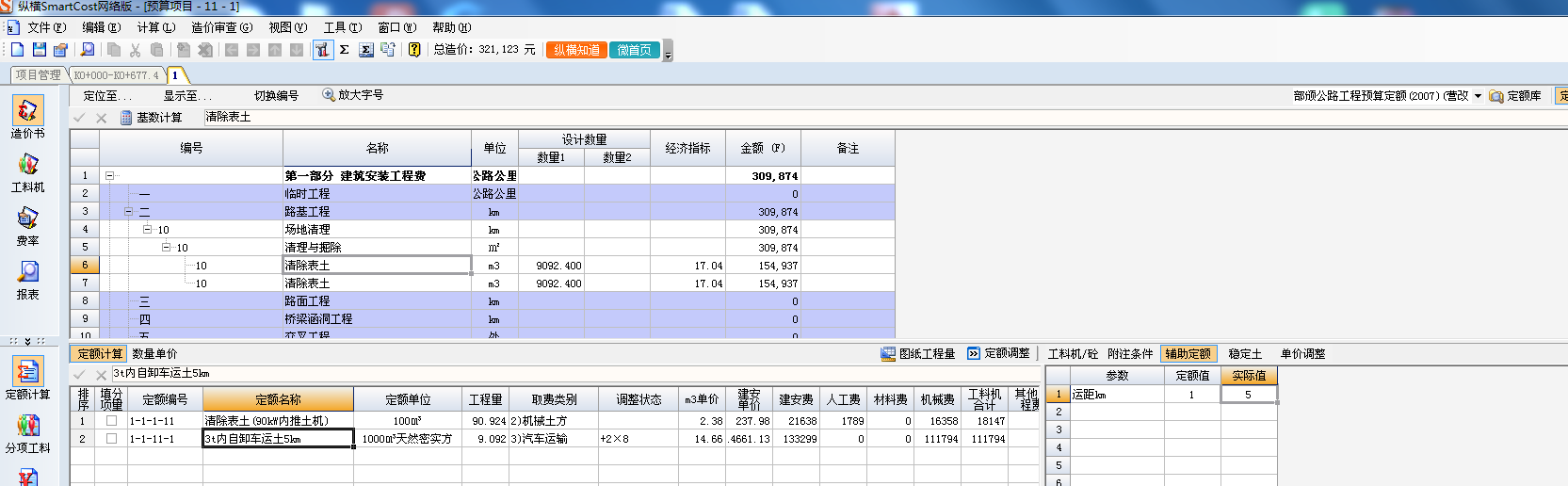This screenshot has width=1568, height=486.
Task: Switch to the 数量单价 tab
Action: 154,354
